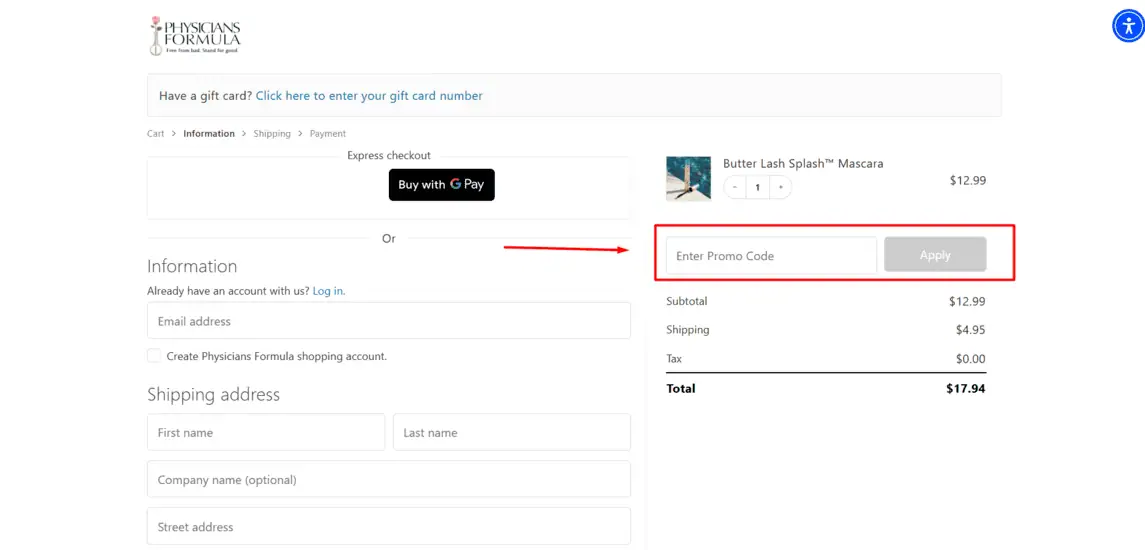Click the Total amount $17.94
1145x550 pixels.
[x=965, y=389]
